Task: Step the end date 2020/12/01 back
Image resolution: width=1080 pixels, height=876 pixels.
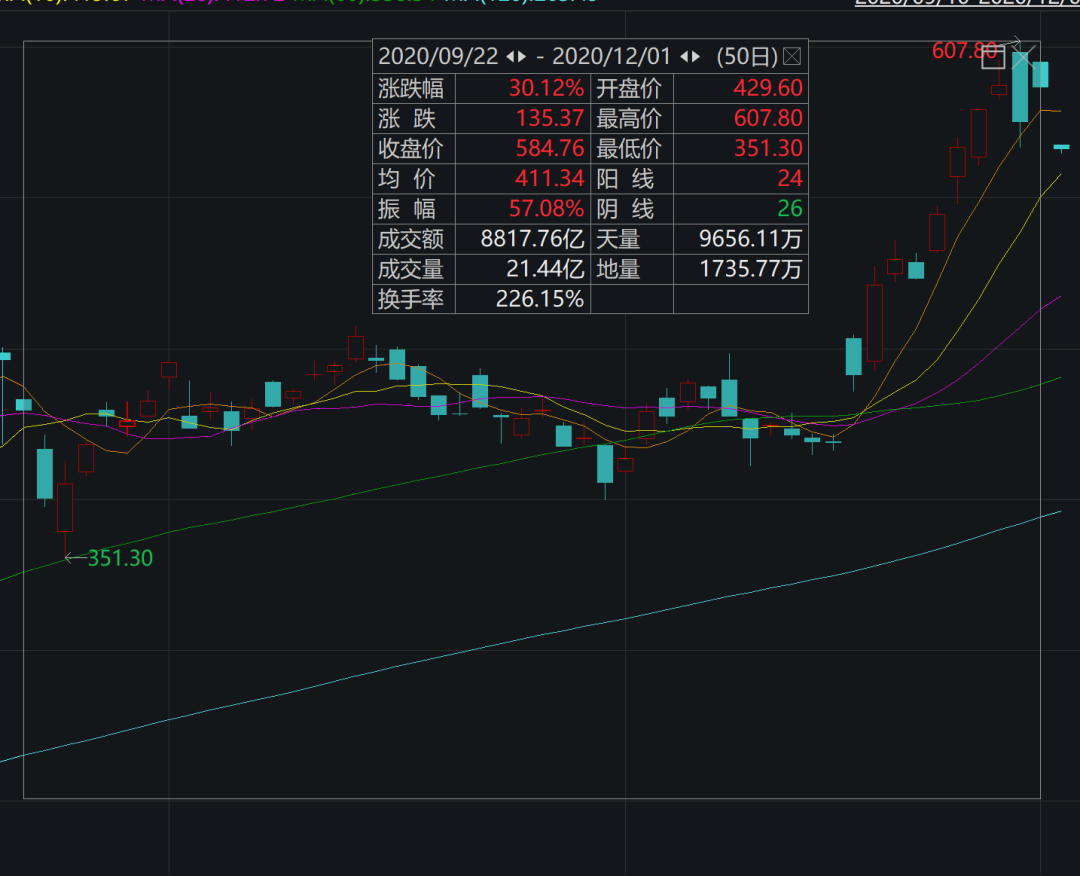Action: [682, 56]
